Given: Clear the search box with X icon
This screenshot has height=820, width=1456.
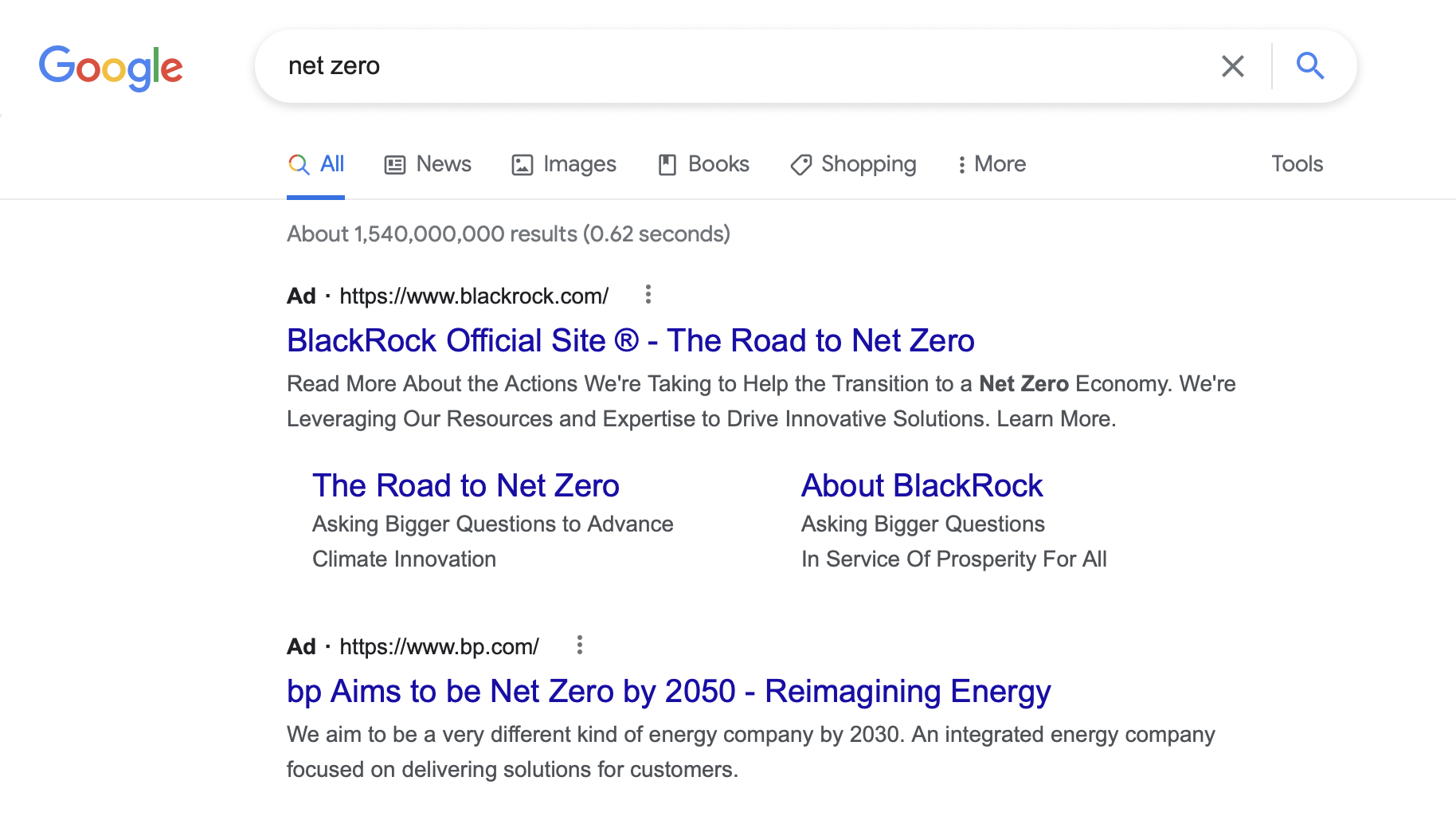Looking at the screenshot, I should pyautogui.click(x=1232, y=66).
